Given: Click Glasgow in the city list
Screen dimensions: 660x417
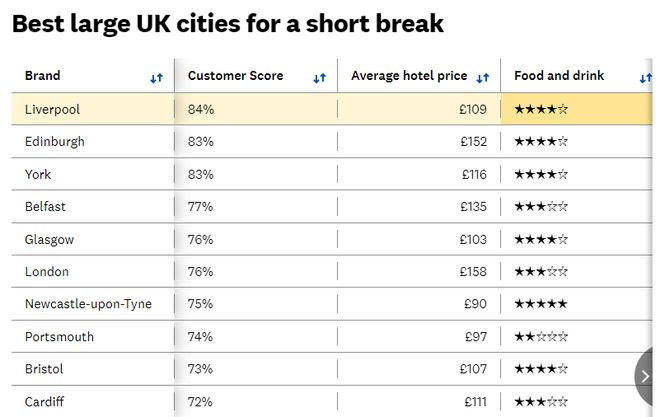Looking at the screenshot, I should 50,240.
